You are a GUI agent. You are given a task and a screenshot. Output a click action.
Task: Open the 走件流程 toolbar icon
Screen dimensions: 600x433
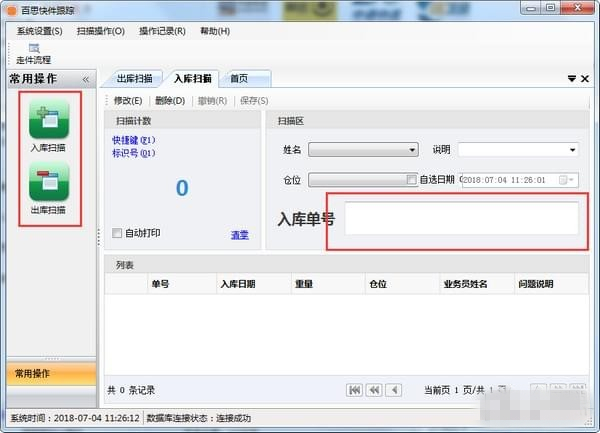point(34,53)
